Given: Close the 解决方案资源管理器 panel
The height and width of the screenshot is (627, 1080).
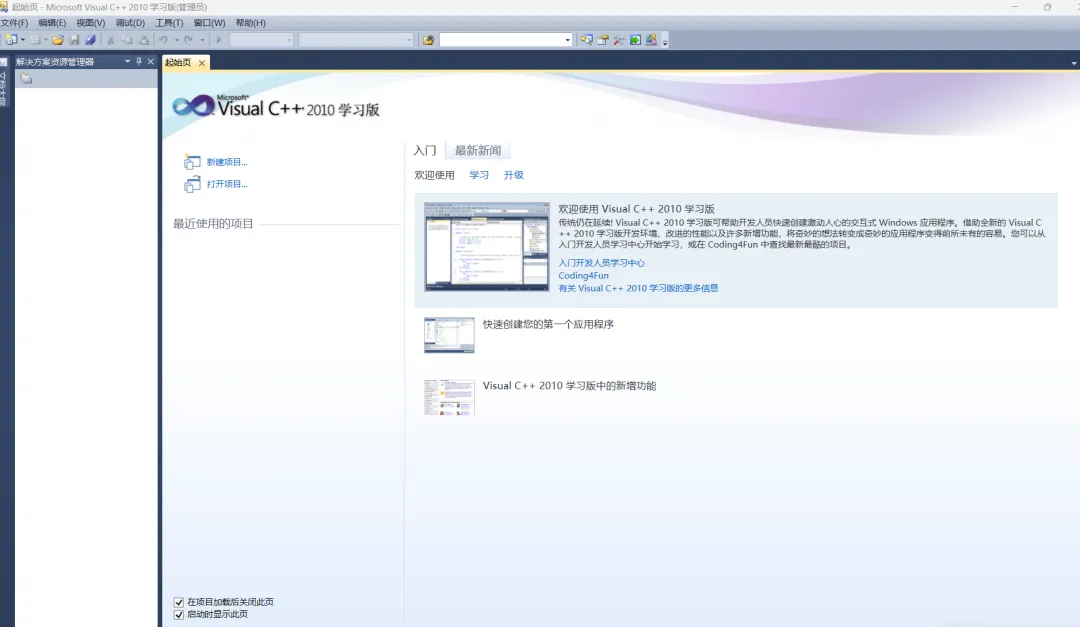Looking at the screenshot, I should (x=151, y=61).
